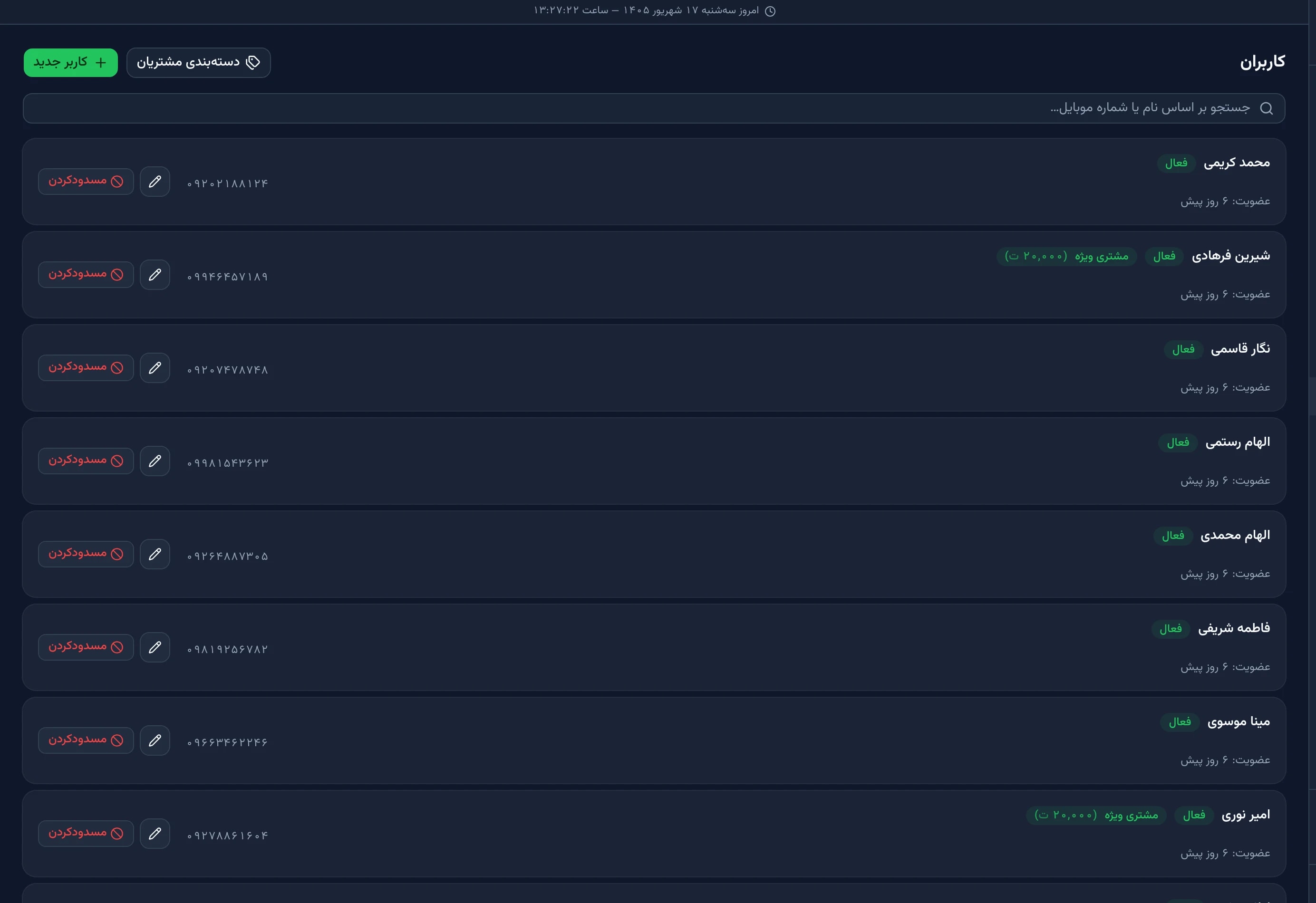Open pencil edit for مینا موسوی
The height and width of the screenshot is (903, 1316).
click(x=155, y=740)
